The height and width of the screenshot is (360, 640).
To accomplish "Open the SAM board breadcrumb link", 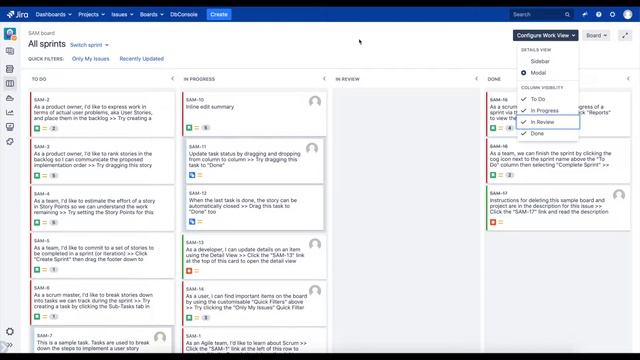I will click(41, 33).
